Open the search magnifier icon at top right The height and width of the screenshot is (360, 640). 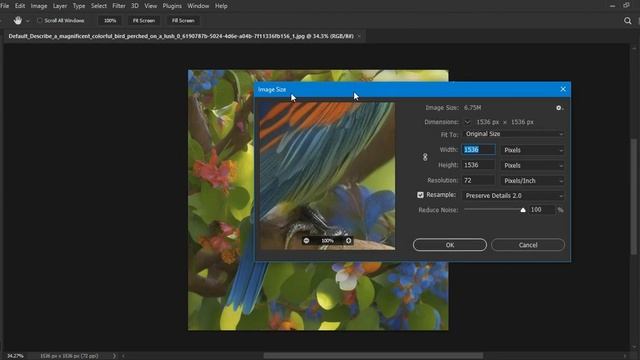627,21
